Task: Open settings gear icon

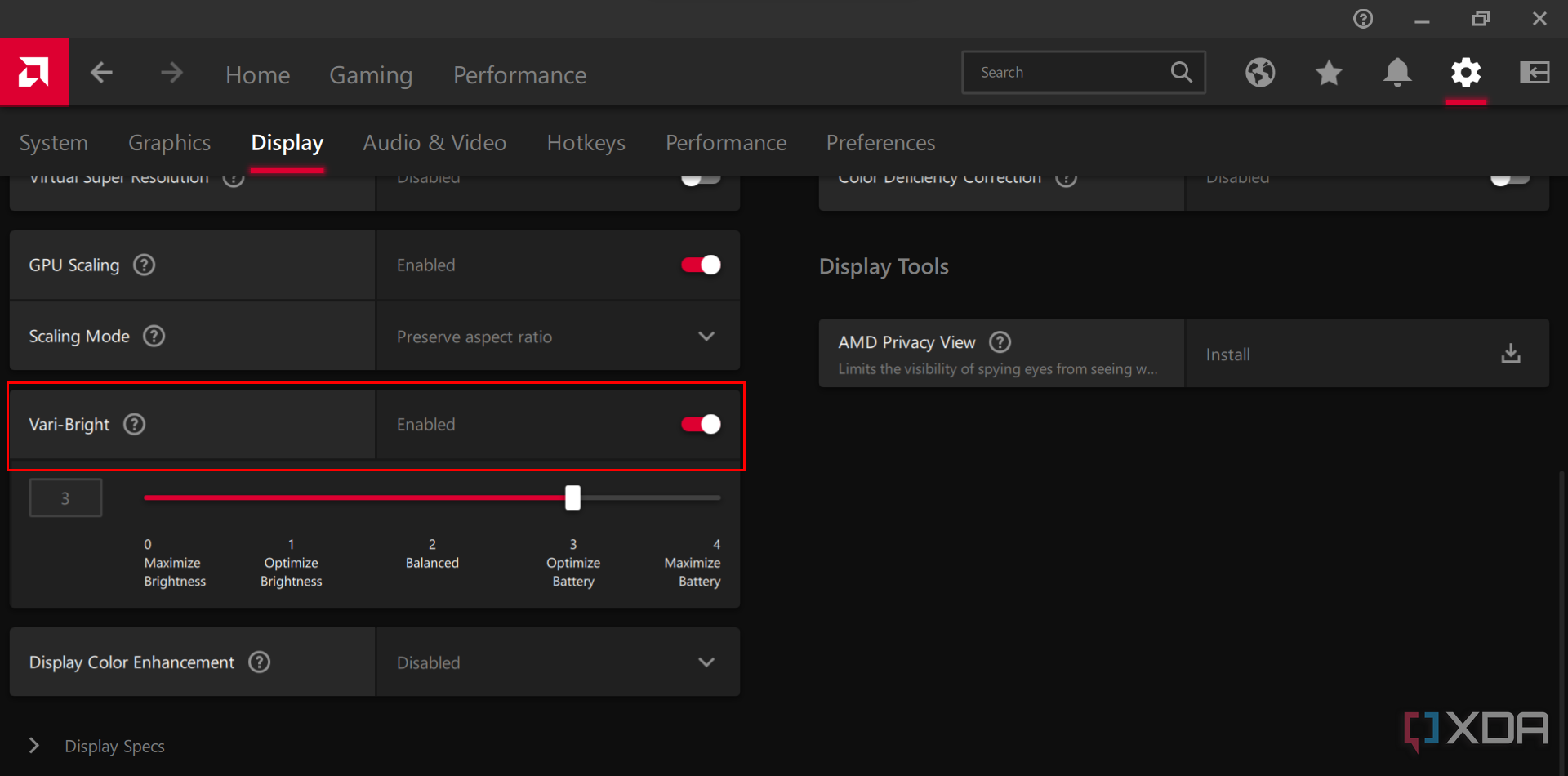Action: [x=1466, y=73]
